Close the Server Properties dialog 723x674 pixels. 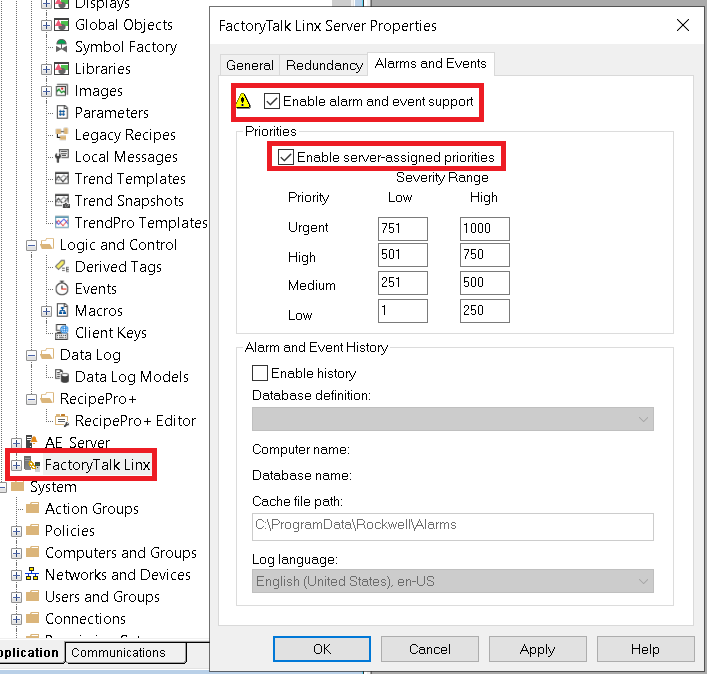[683, 25]
